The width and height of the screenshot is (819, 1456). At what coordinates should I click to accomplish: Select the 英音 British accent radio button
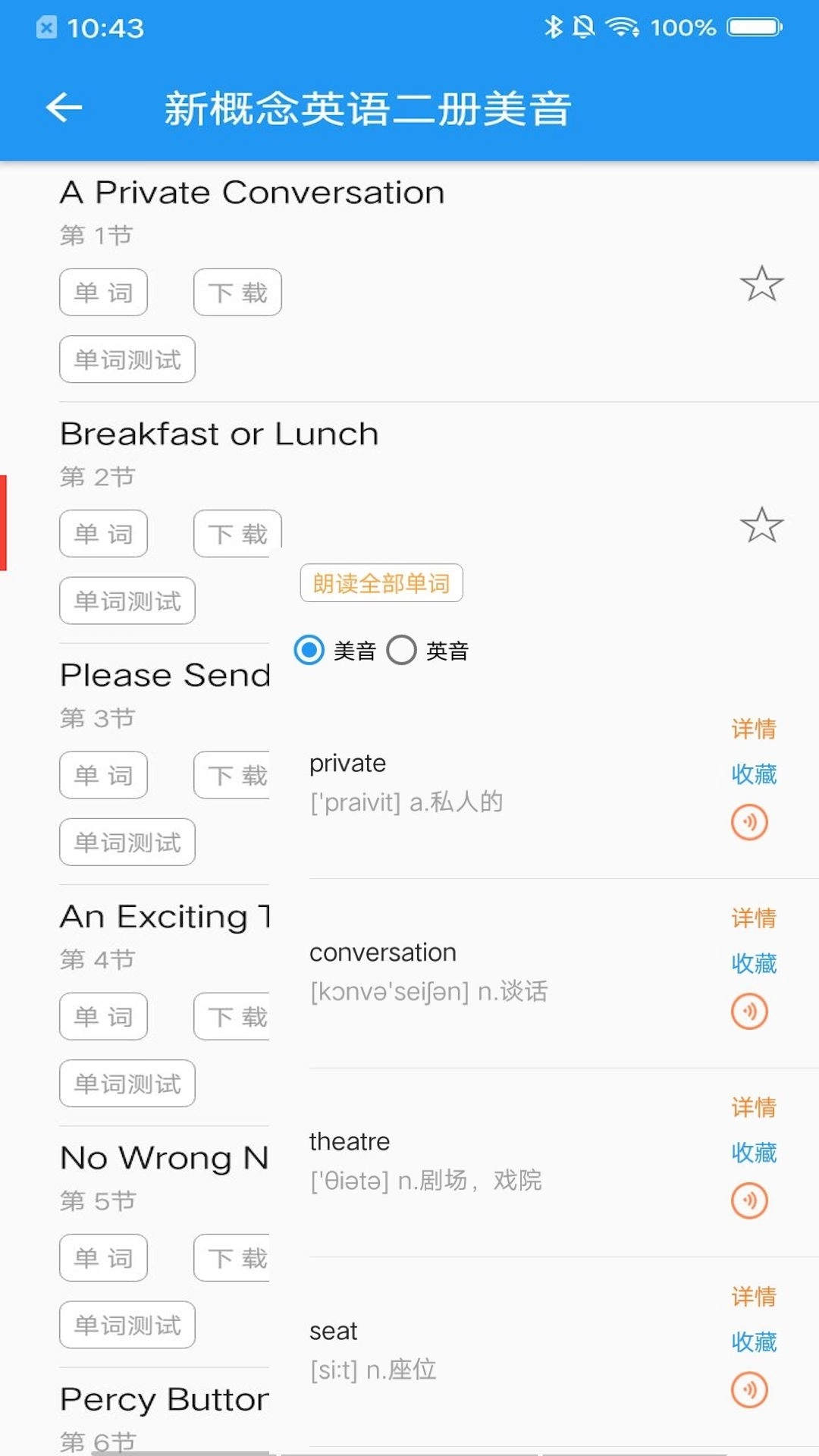point(402,650)
